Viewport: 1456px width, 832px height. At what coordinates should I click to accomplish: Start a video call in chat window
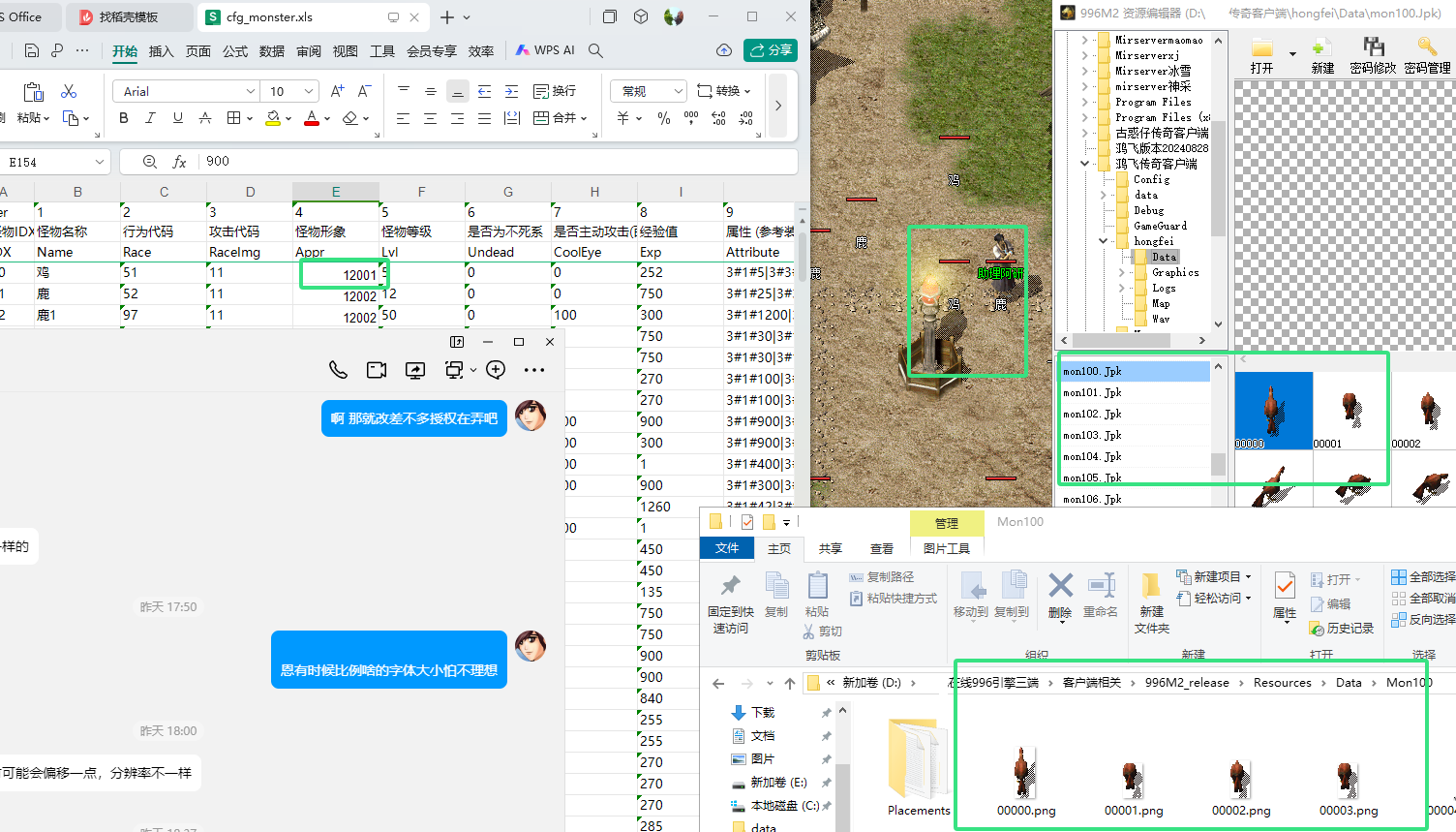(x=377, y=370)
